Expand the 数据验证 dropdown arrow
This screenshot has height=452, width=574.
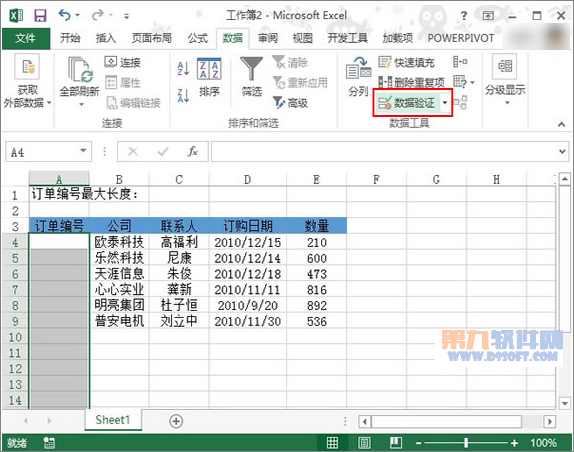tap(445, 103)
